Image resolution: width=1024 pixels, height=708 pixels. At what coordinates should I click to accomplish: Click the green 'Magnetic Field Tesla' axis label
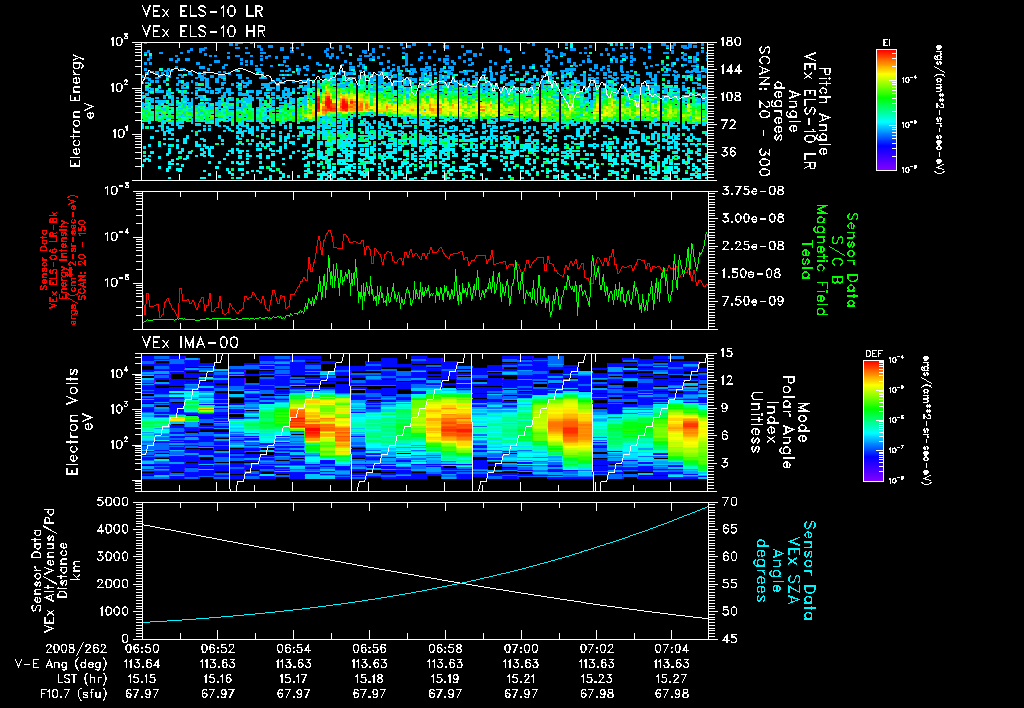tap(814, 260)
